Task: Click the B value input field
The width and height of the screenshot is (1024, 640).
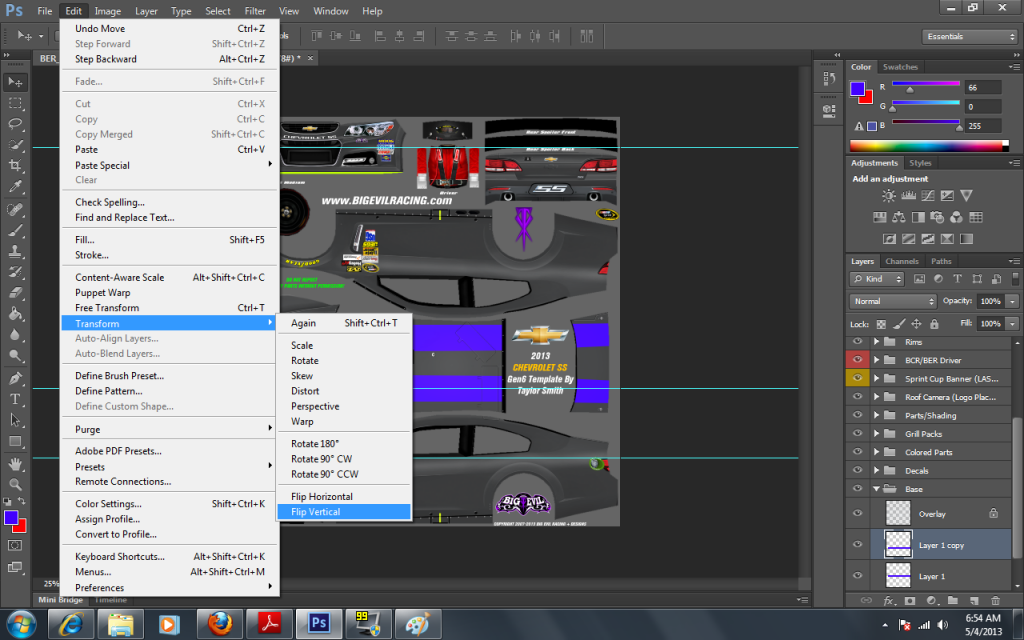Action: (x=983, y=125)
